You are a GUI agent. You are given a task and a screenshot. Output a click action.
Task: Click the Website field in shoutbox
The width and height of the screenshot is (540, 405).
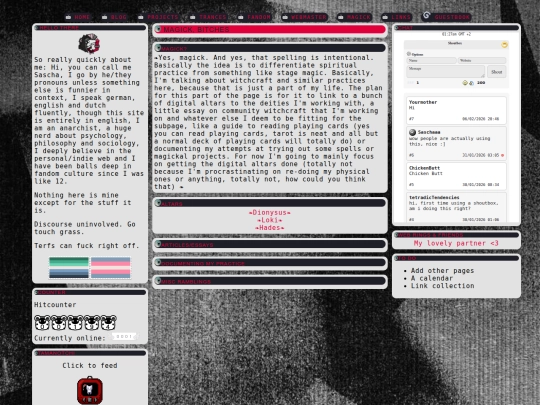pyautogui.click(x=482, y=61)
